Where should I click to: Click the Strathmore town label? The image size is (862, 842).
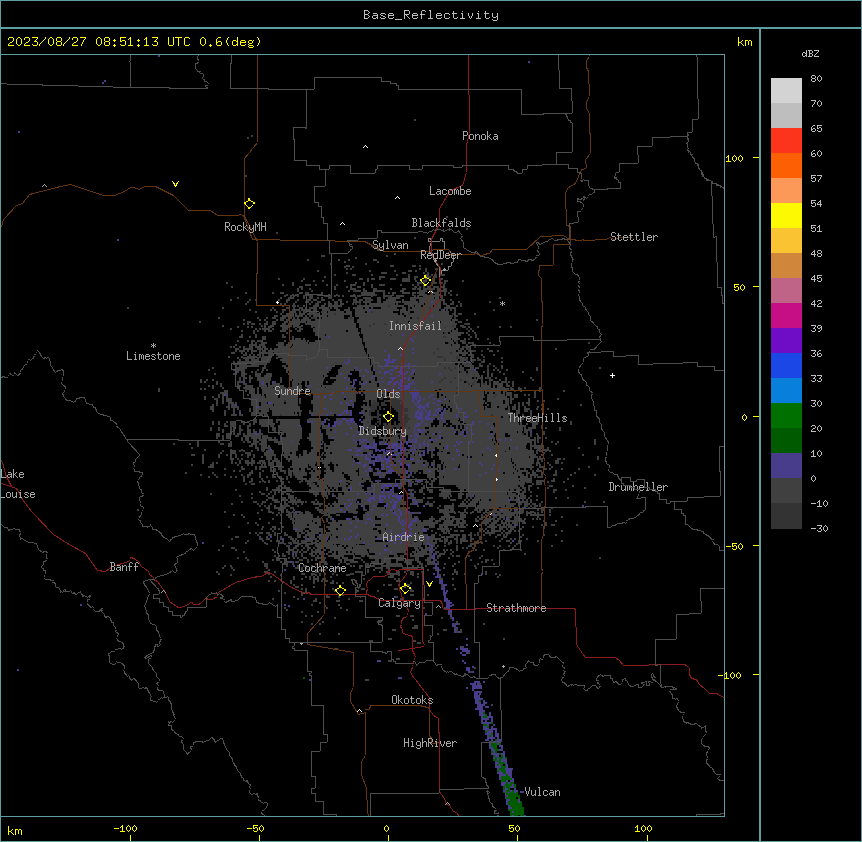coord(516,608)
